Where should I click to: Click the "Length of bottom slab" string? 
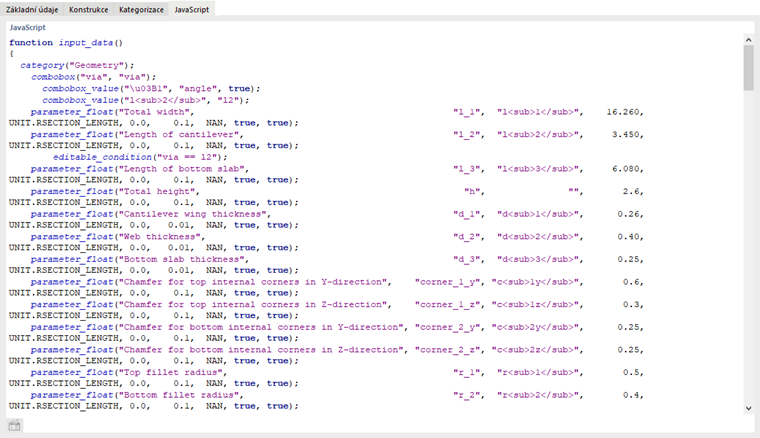182,169
